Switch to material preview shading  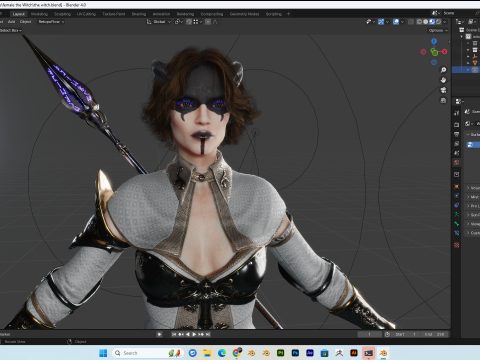coord(432,22)
